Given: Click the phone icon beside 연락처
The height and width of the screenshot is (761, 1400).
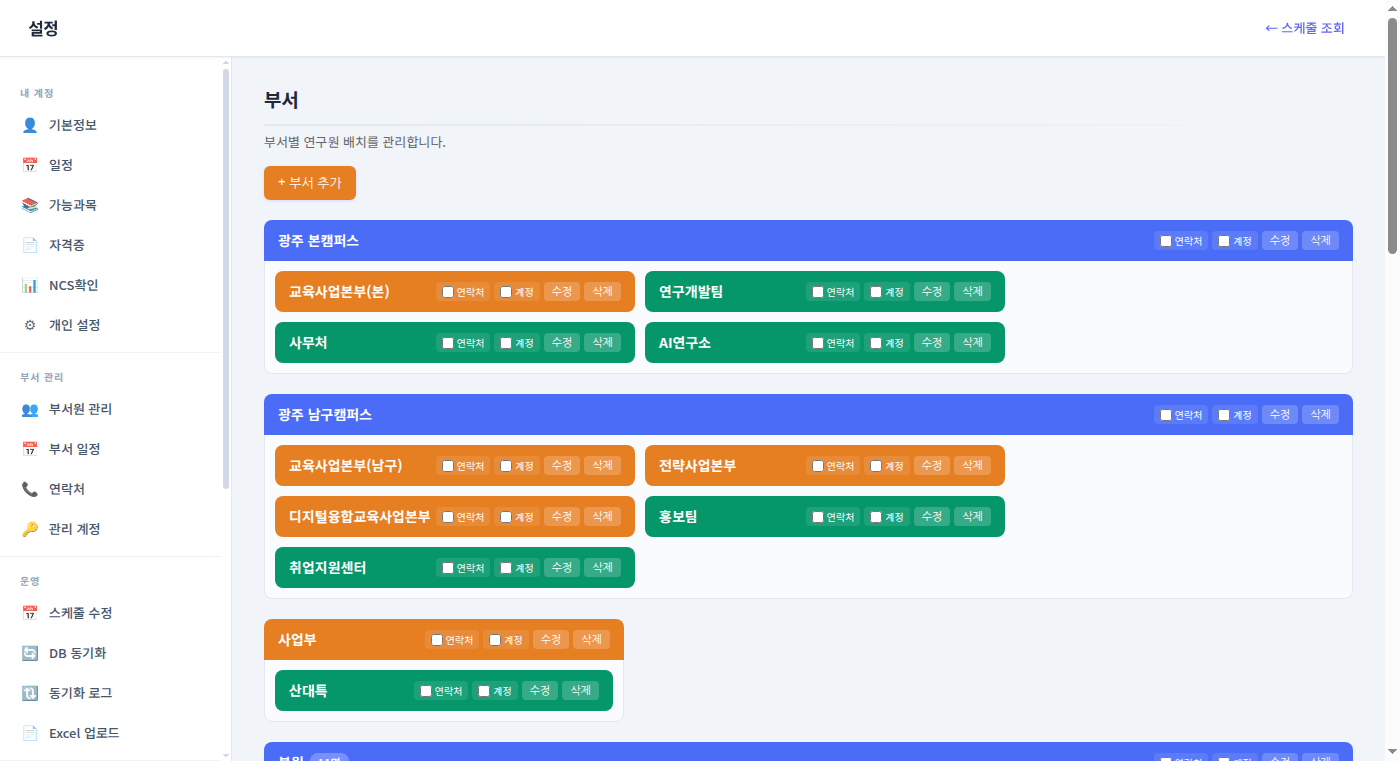Looking at the screenshot, I should click(x=30, y=489).
